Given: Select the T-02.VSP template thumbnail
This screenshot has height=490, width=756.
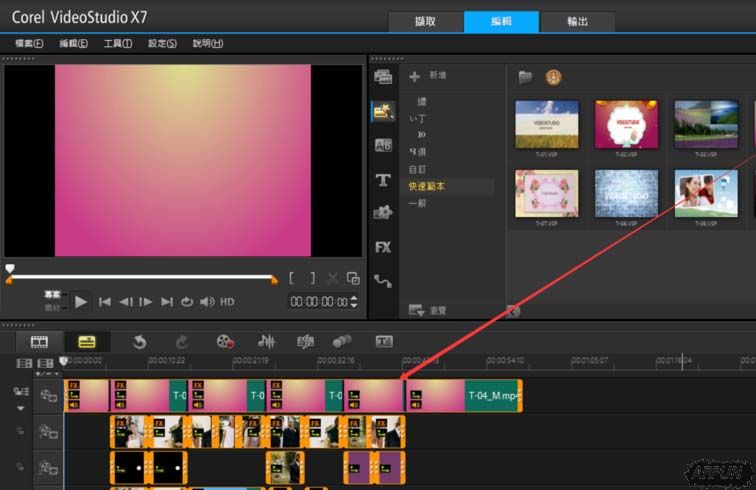Looking at the screenshot, I should [626, 125].
